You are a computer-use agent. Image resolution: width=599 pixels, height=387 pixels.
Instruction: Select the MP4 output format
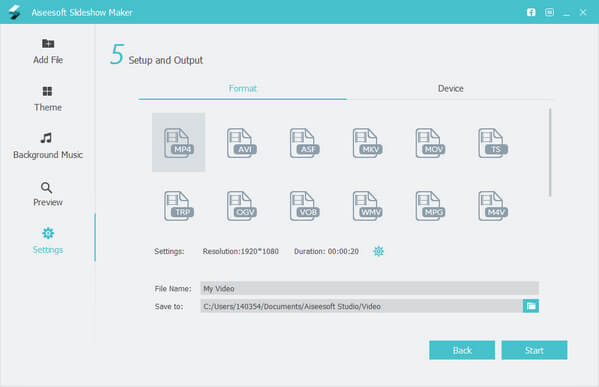[x=178, y=142]
